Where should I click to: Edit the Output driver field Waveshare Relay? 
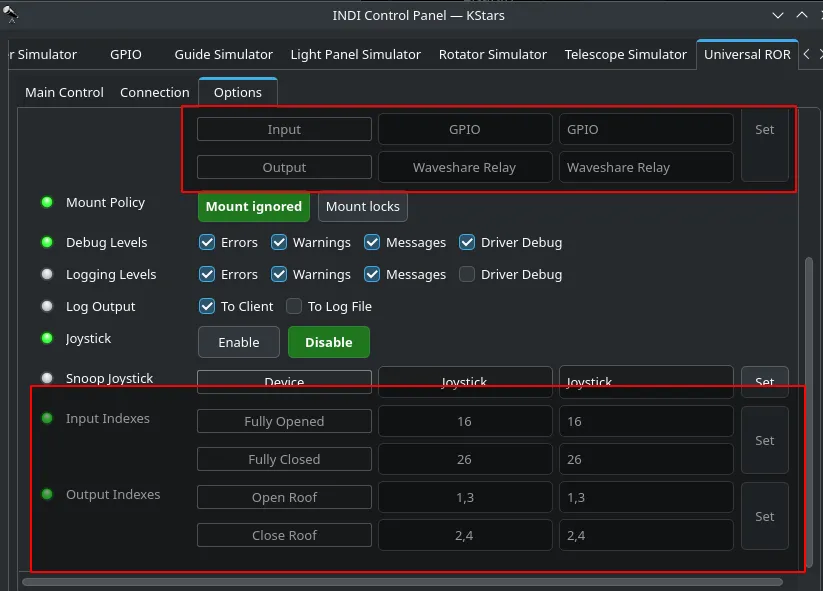646,167
